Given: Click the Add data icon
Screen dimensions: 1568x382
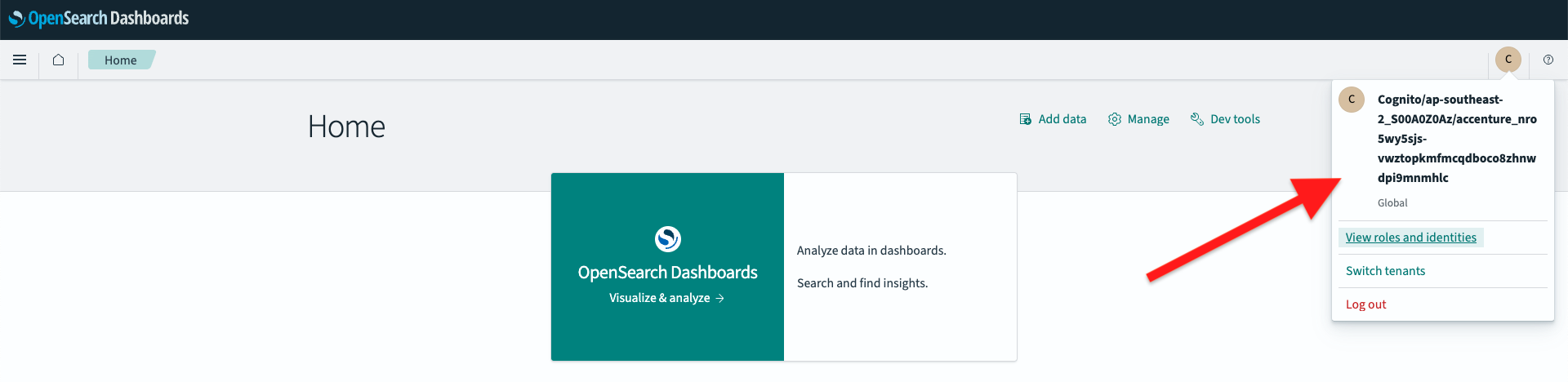Looking at the screenshot, I should pyautogui.click(x=1026, y=119).
